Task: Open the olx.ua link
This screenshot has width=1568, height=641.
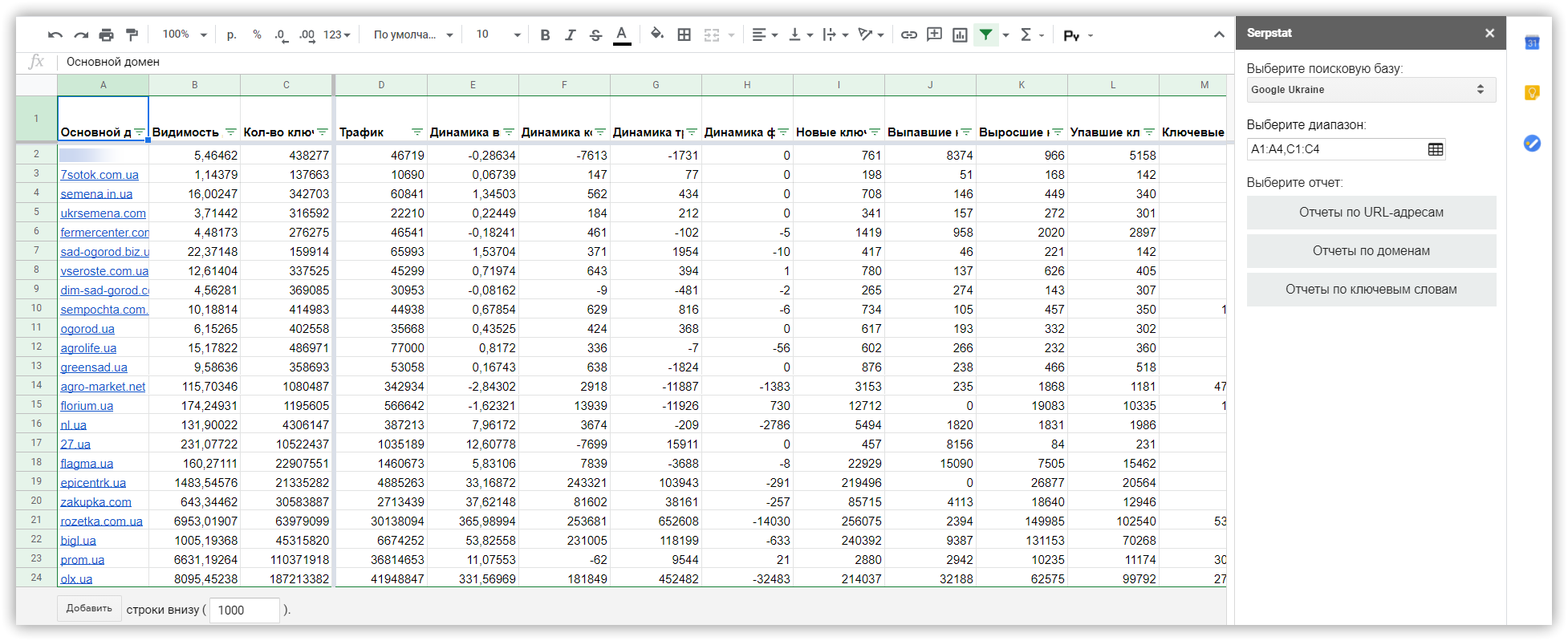Action: coord(76,579)
